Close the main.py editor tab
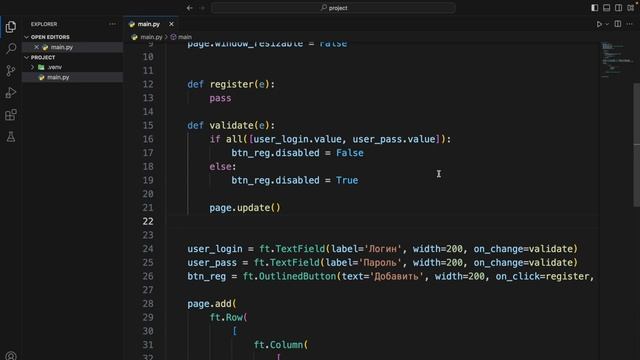This screenshot has width=640, height=360. [171, 24]
